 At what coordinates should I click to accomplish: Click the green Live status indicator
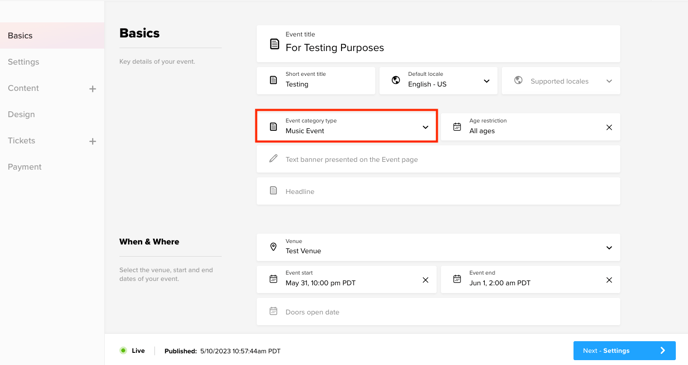coord(123,351)
